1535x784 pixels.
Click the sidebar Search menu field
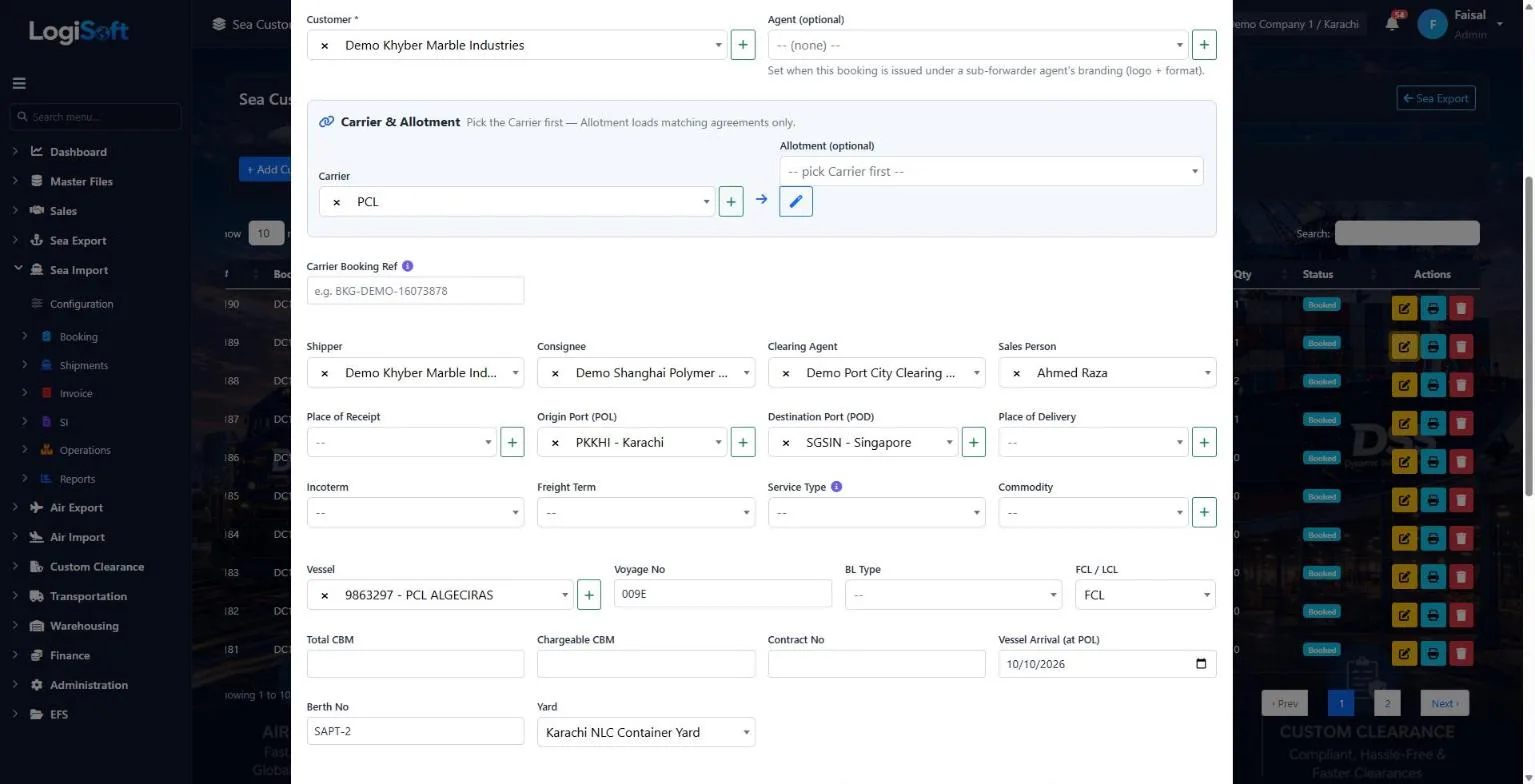point(95,117)
